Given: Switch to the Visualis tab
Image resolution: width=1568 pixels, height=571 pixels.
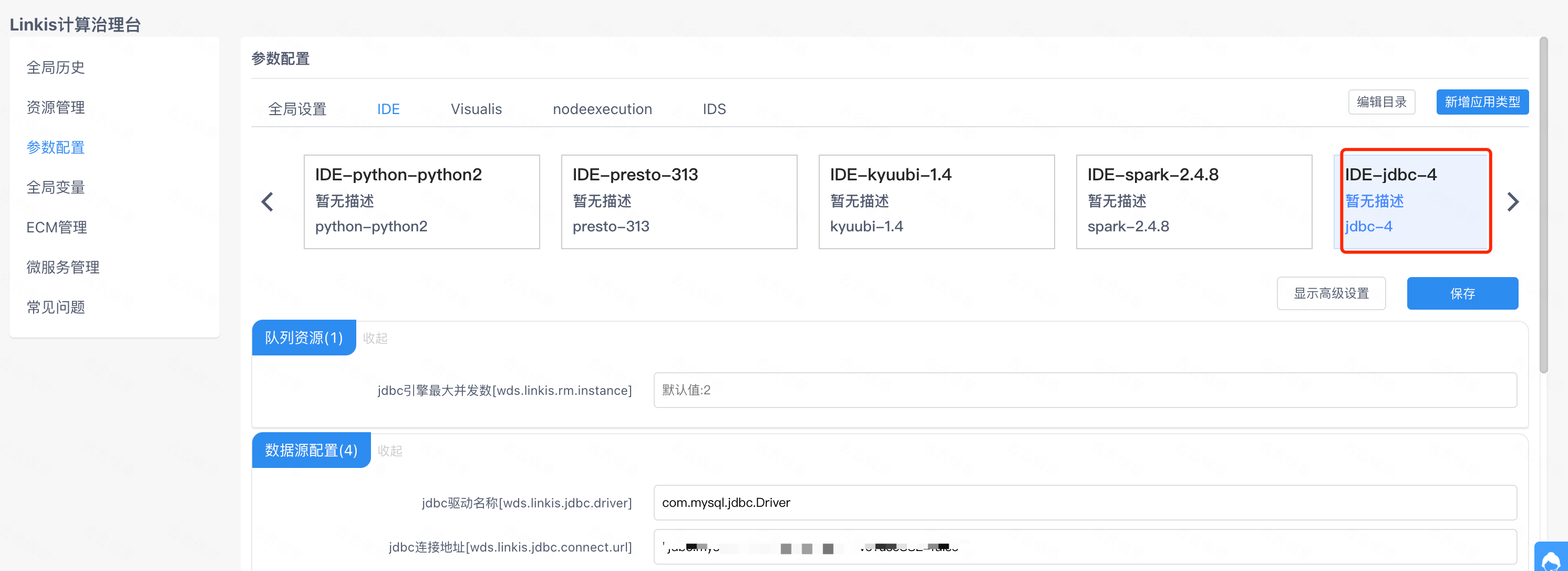Looking at the screenshot, I should (x=476, y=109).
